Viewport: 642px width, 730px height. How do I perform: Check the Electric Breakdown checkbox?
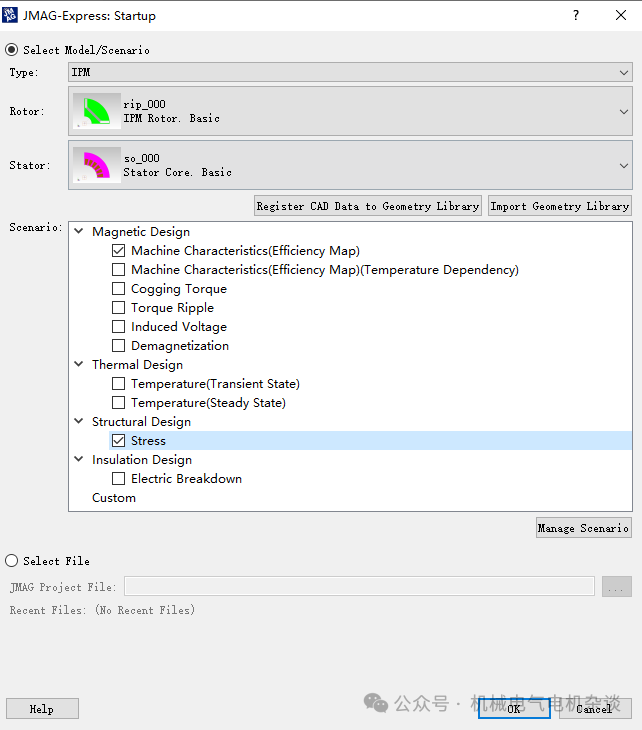(x=118, y=479)
